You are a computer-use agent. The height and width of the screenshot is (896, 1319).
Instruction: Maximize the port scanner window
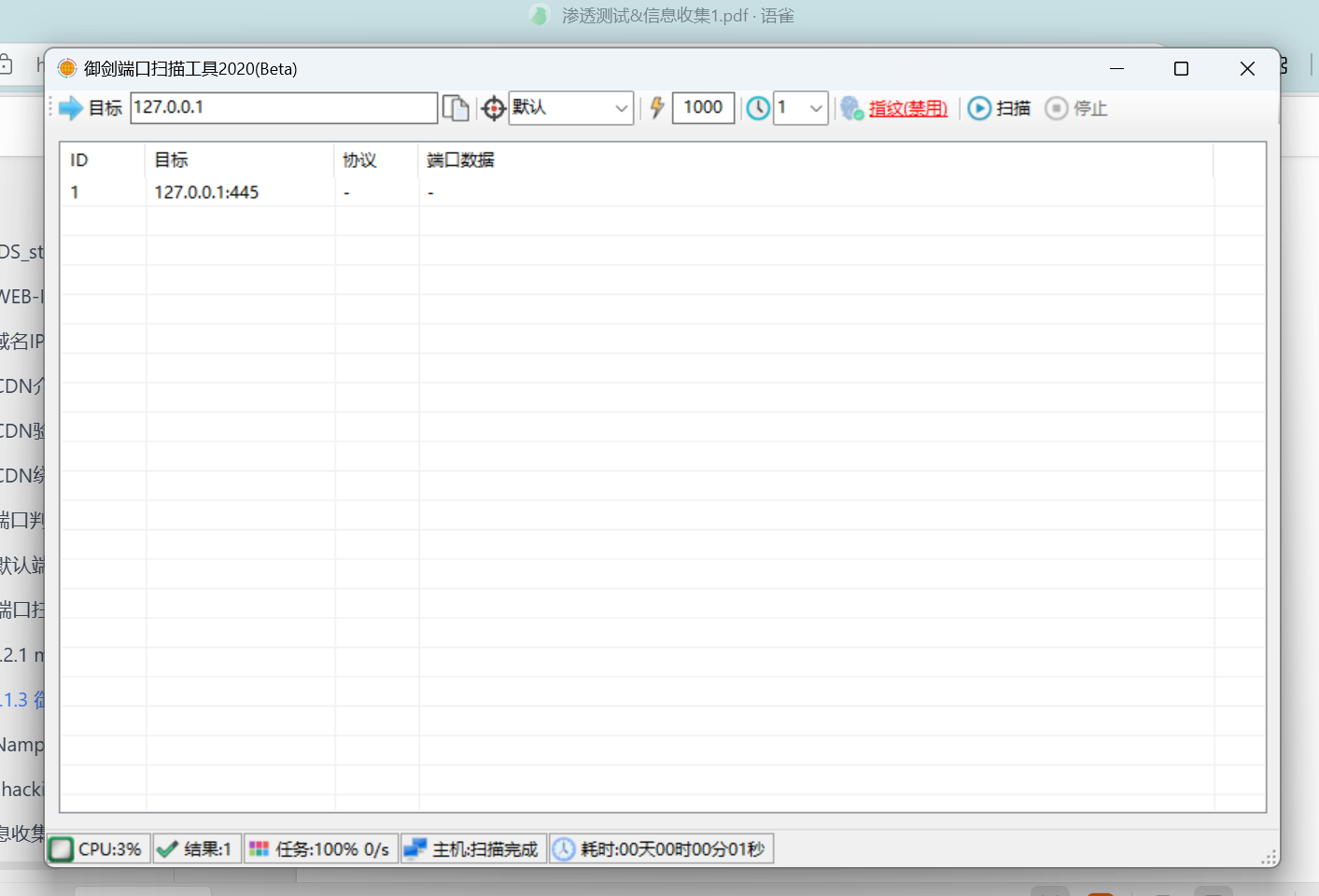(1181, 68)
